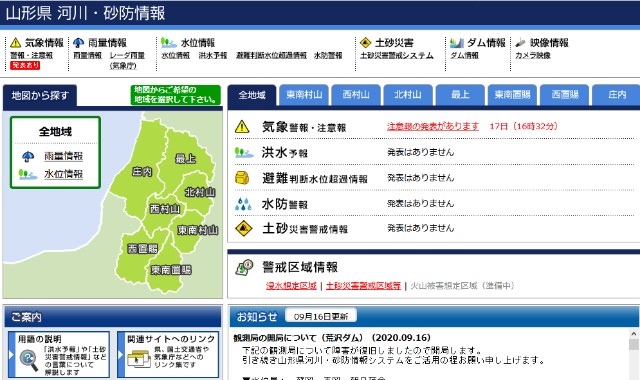Click red 注意報の発表があります link
This screenshot has height=380, width=640.
click(x=433, y=127)
